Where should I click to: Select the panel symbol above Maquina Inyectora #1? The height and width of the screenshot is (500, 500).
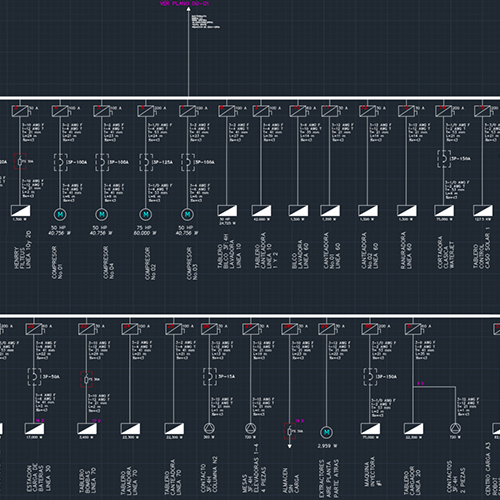[370, 429]
